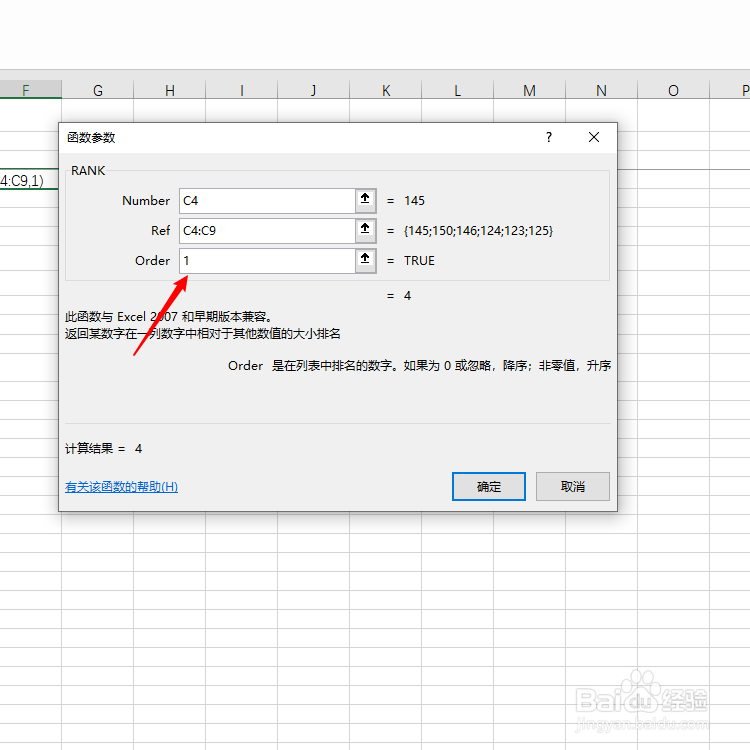Click the TRUE value next to Order

419,261
